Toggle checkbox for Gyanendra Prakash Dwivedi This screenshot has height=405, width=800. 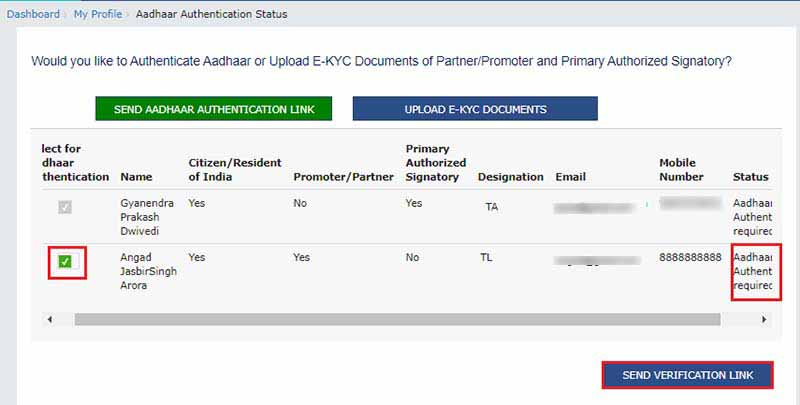64,208
